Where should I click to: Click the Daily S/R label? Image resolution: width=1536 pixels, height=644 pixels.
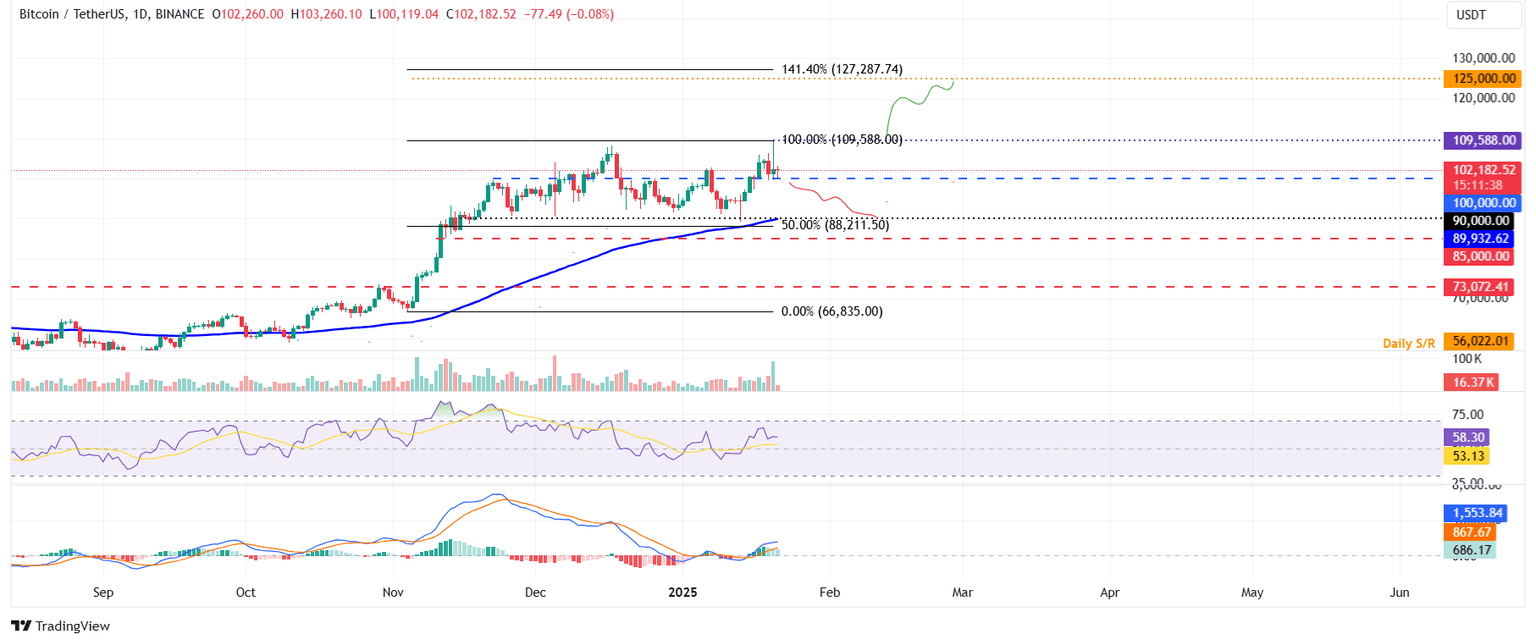(x=1410, y=343)
